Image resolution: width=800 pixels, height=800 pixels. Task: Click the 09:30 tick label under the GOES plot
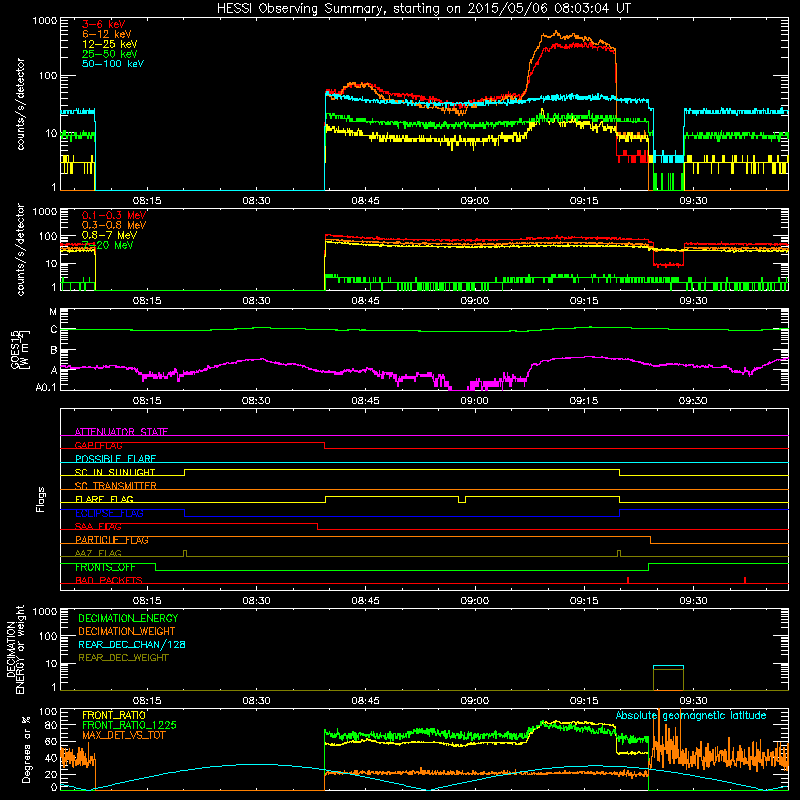click(693, 401)
